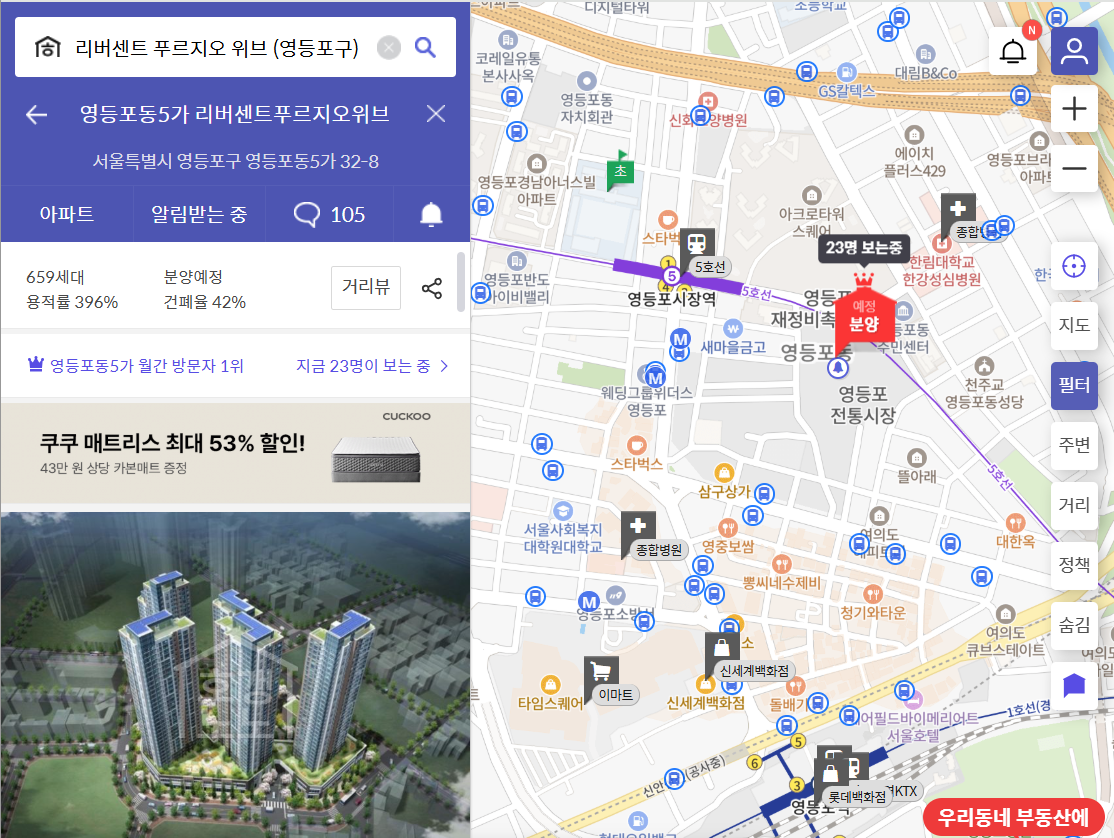
Task: Toggle the 필터 panel in sidebar
Action: point(1075,385)
